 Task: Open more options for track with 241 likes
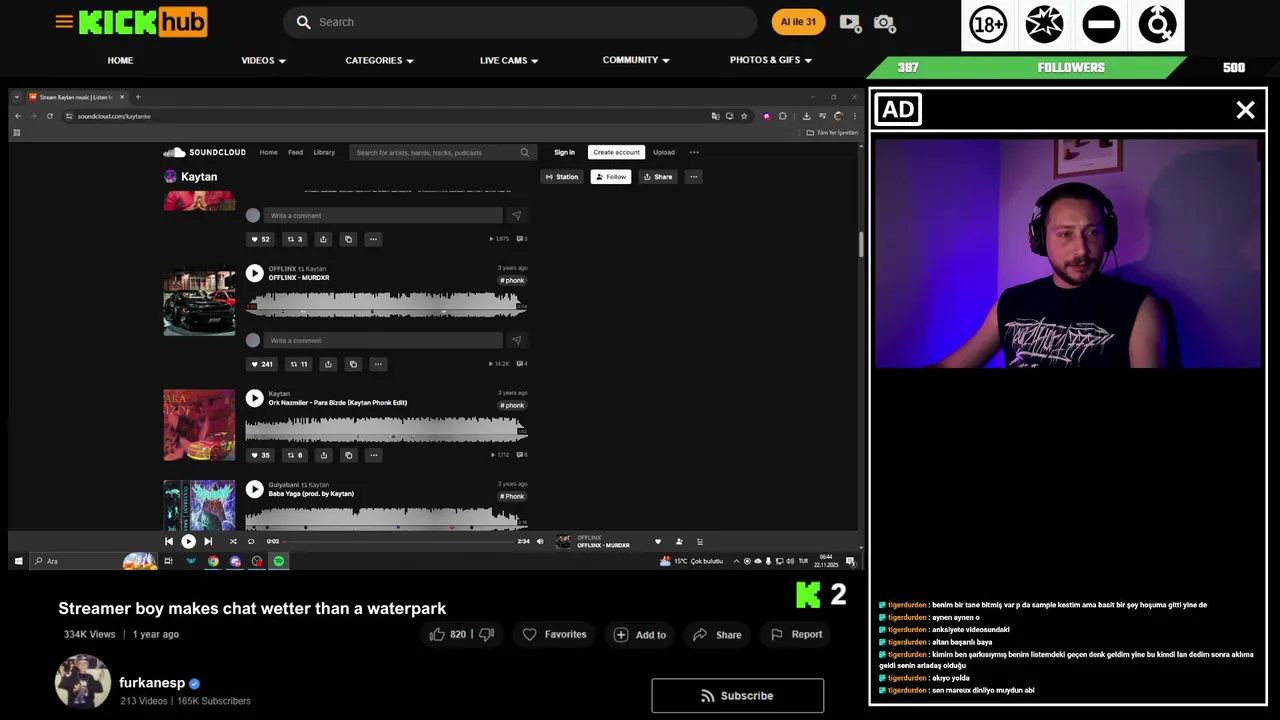[378, 364]
